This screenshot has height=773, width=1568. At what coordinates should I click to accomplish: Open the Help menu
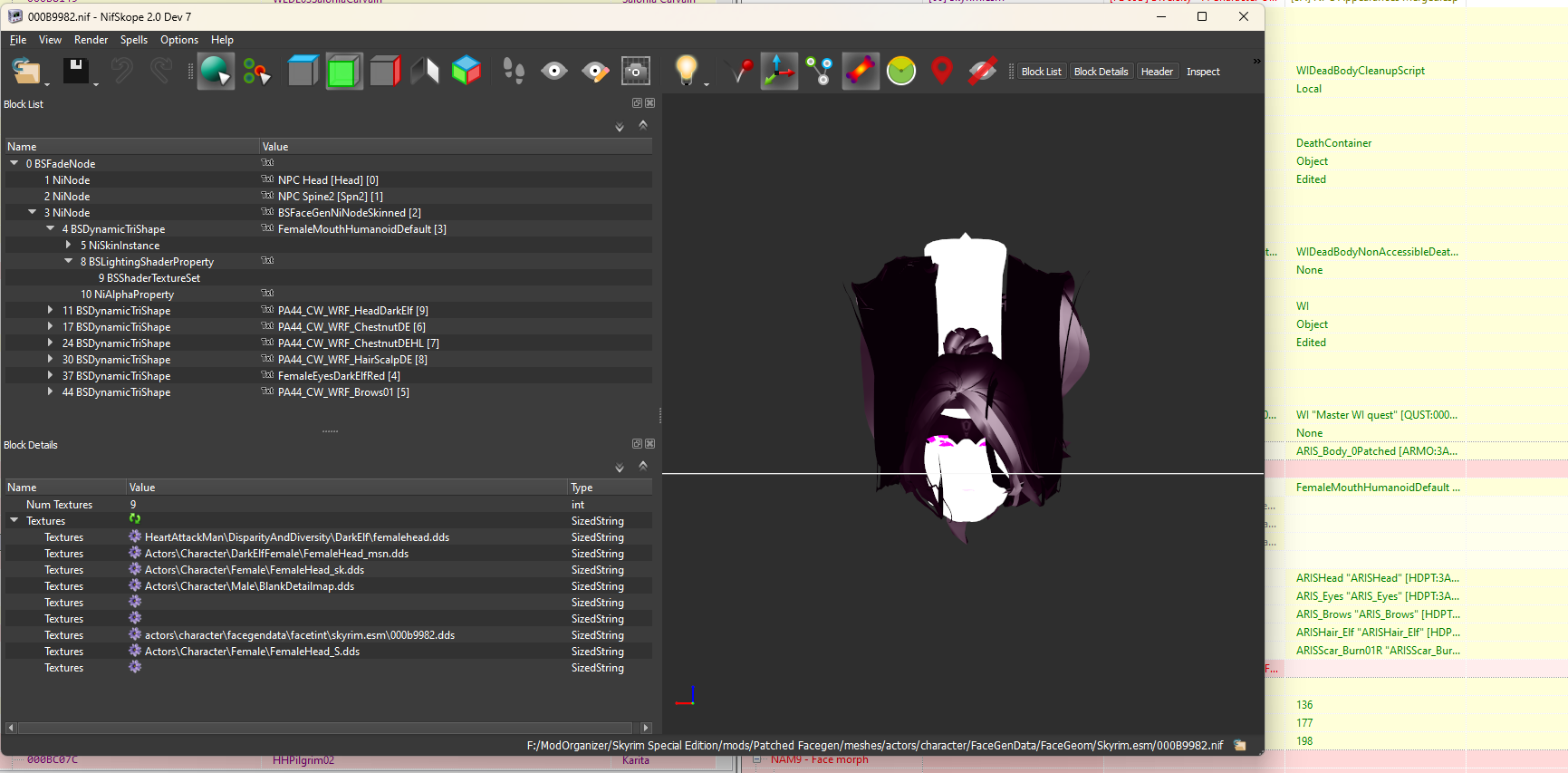click(x=222, y=40)
